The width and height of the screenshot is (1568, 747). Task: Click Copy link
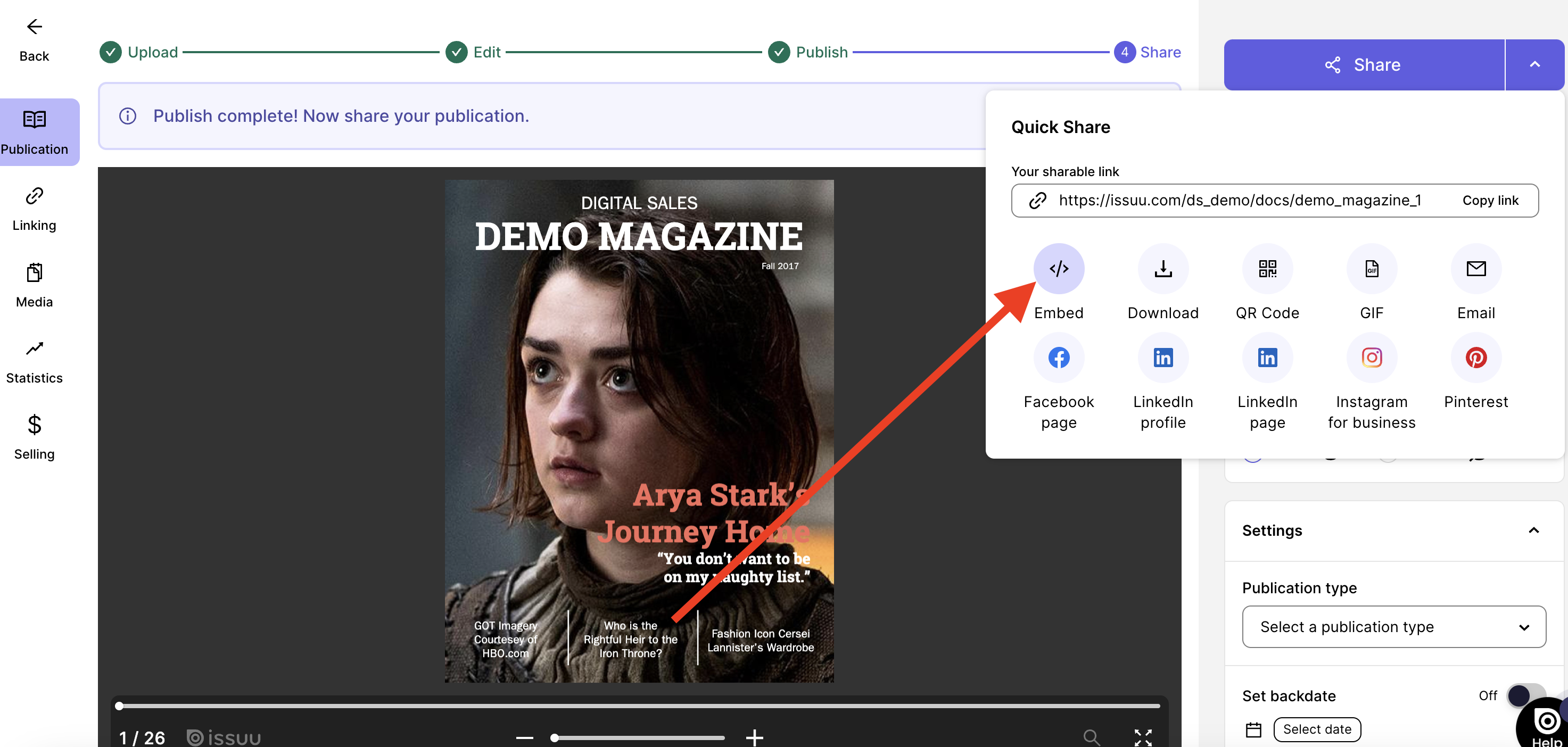1490,200
